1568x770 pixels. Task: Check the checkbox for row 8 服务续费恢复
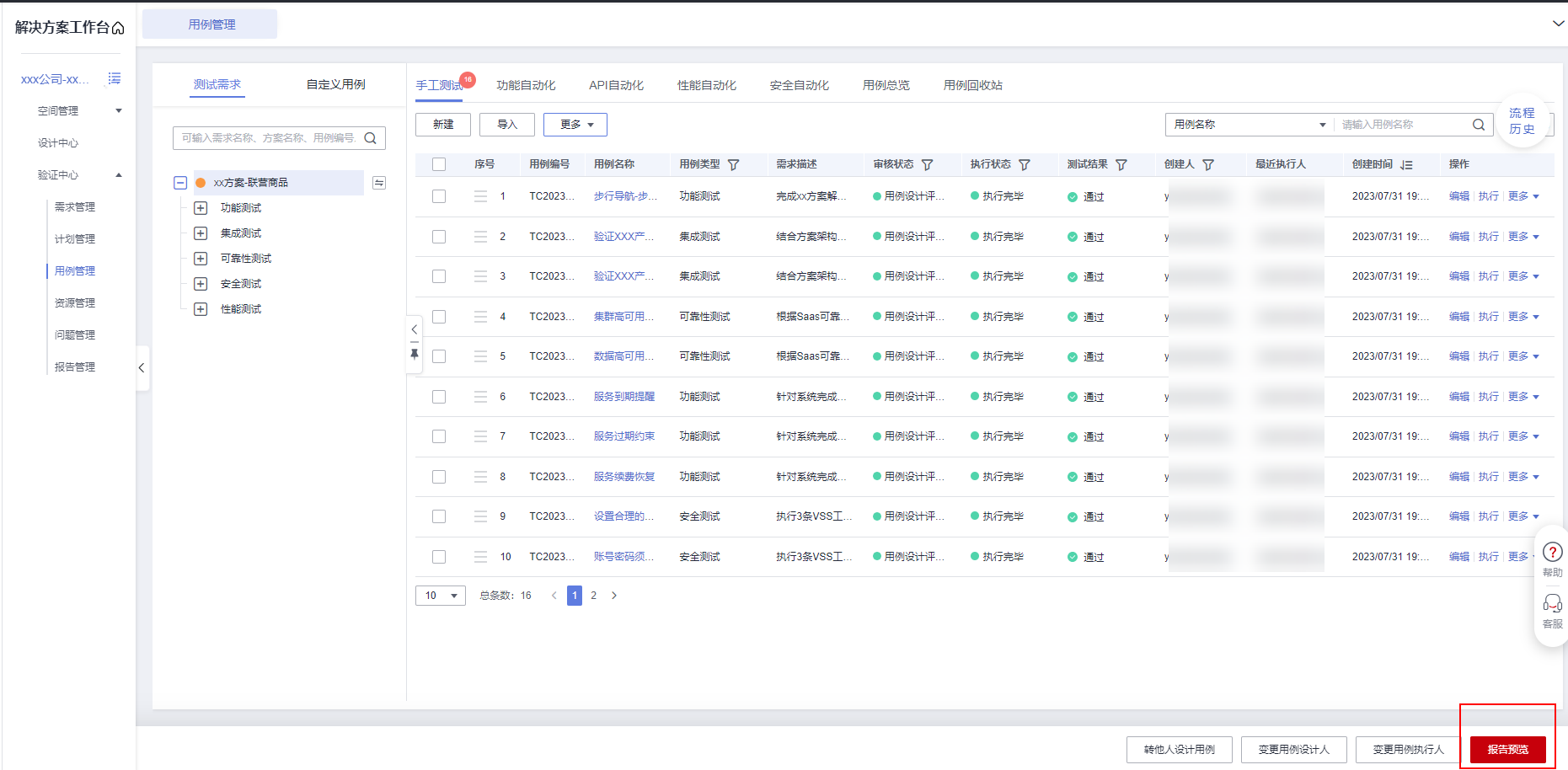tap(439, 477)
